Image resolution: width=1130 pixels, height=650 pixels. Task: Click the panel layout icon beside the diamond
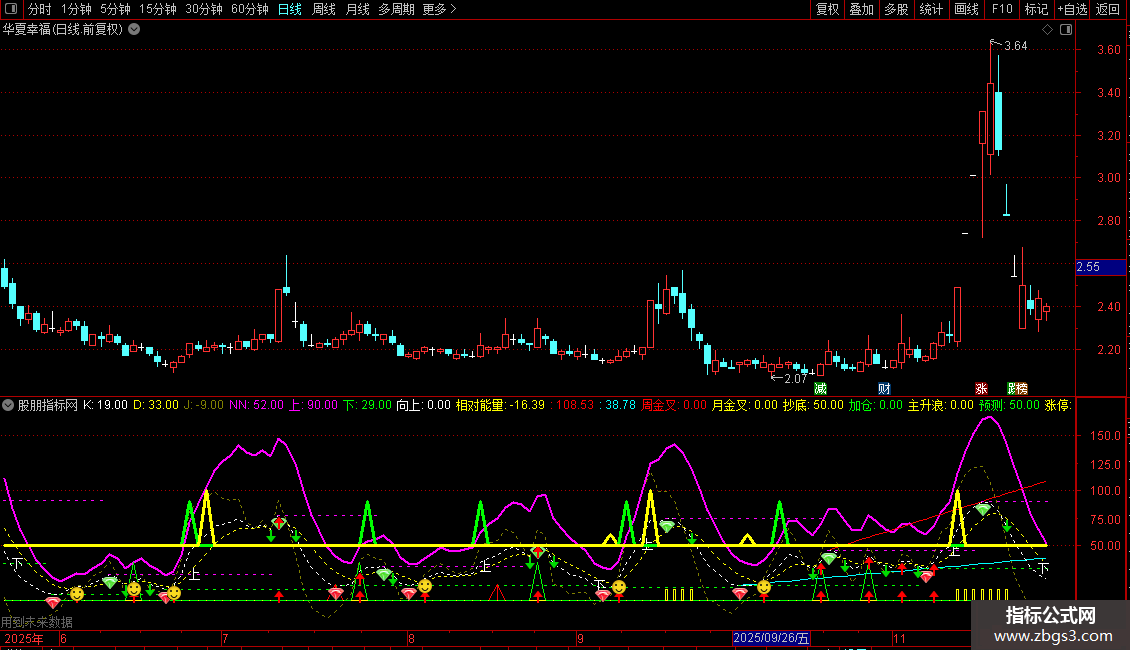pos(1066,30)
